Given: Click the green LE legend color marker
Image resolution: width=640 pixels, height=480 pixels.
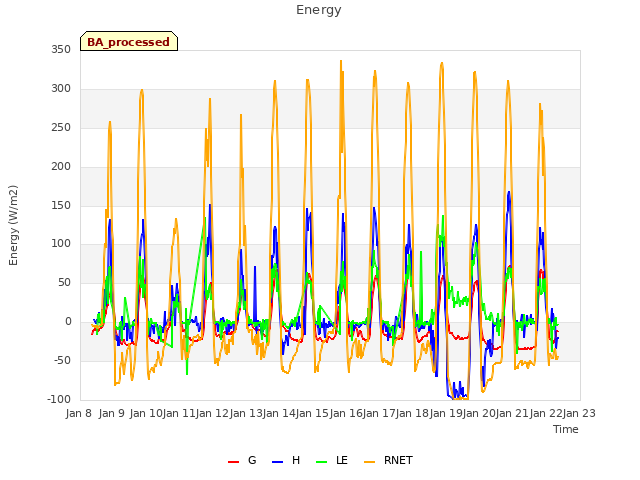Looking at the screenshot, I should tap(322, 462).
